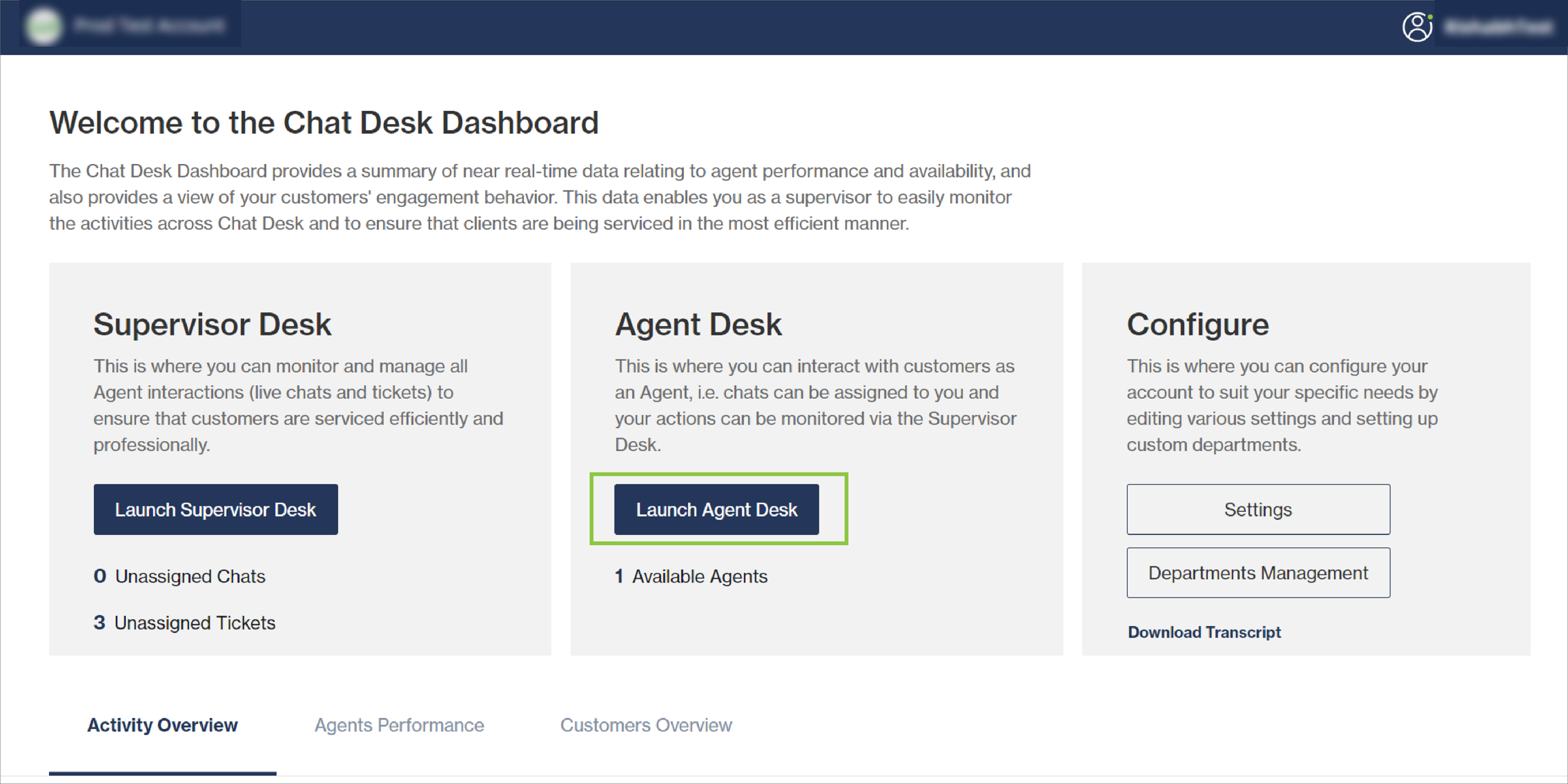The width and height of the screenshot is (1568, 784).
Task: Click the Agent Desk heading
Action: click(698, 324)
